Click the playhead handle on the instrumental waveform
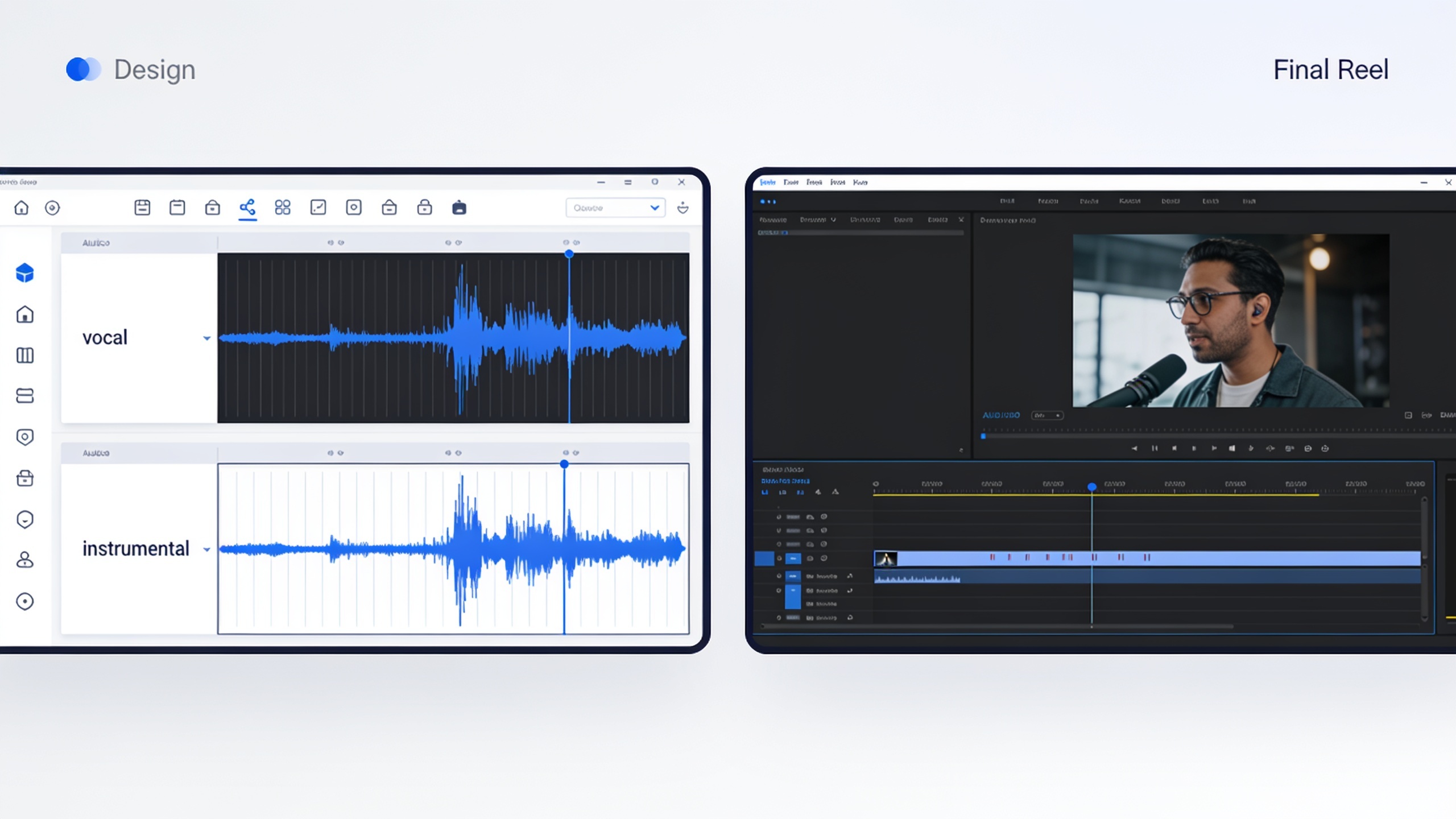Viewport: 1456px width, 819px height. [564, 464]
